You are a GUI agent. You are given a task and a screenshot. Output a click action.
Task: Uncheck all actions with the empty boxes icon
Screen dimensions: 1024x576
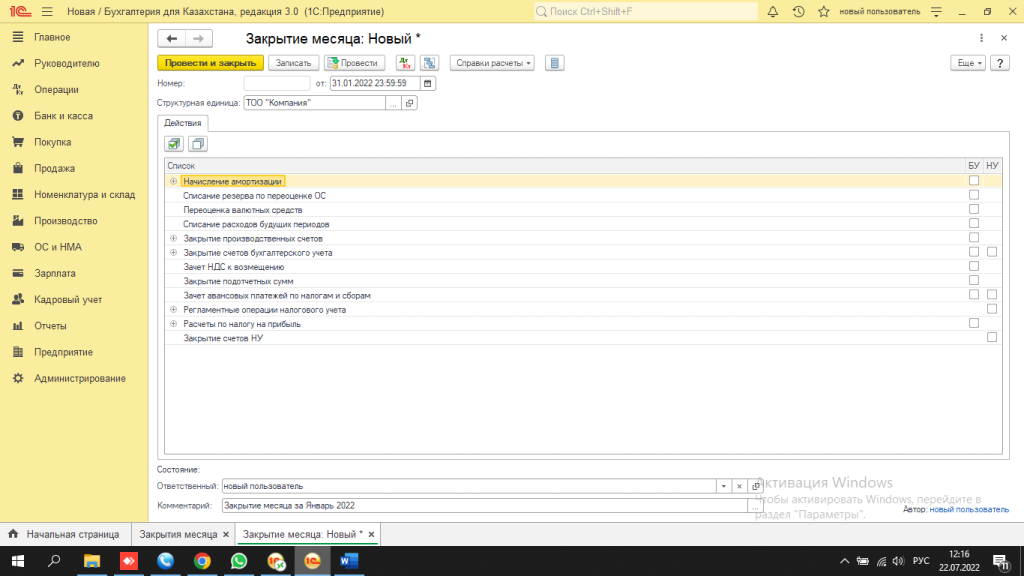(x=197, y=144)
